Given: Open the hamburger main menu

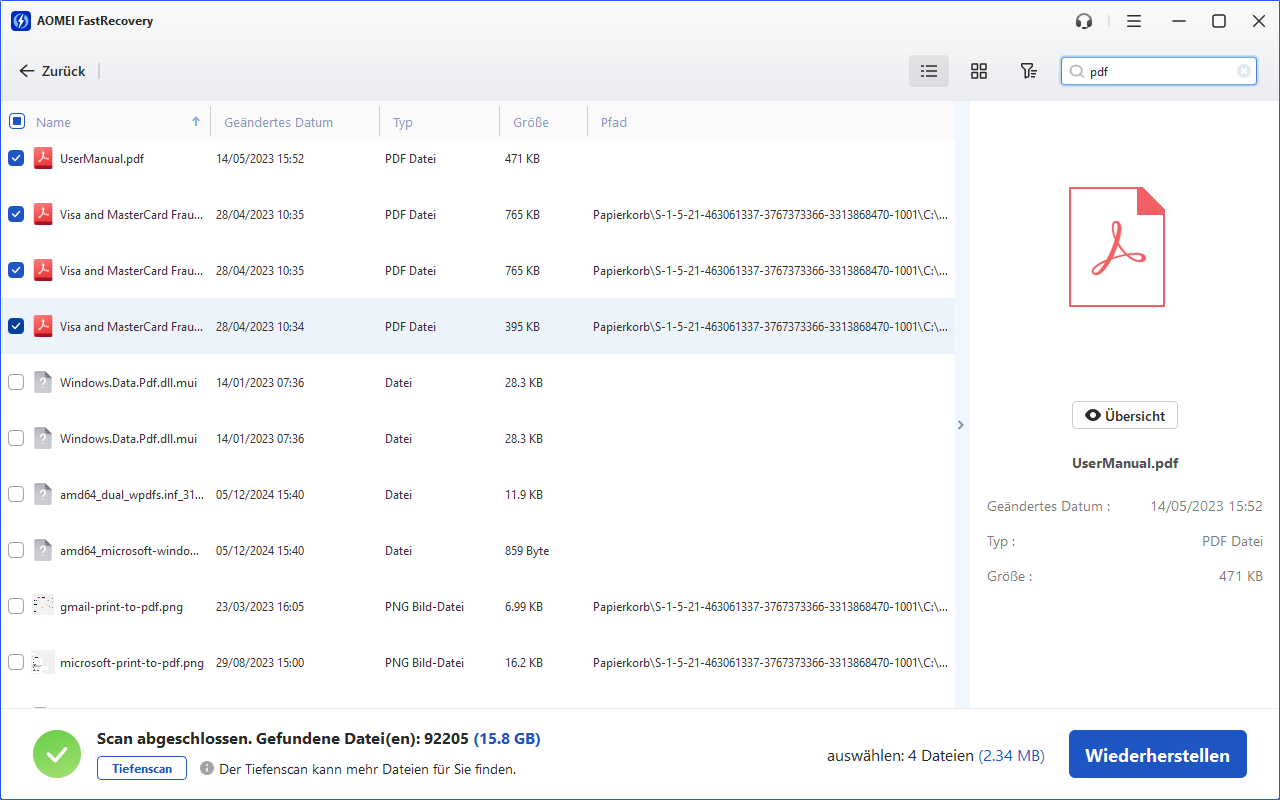Looking at the screenshot, I should (1133, 21).
